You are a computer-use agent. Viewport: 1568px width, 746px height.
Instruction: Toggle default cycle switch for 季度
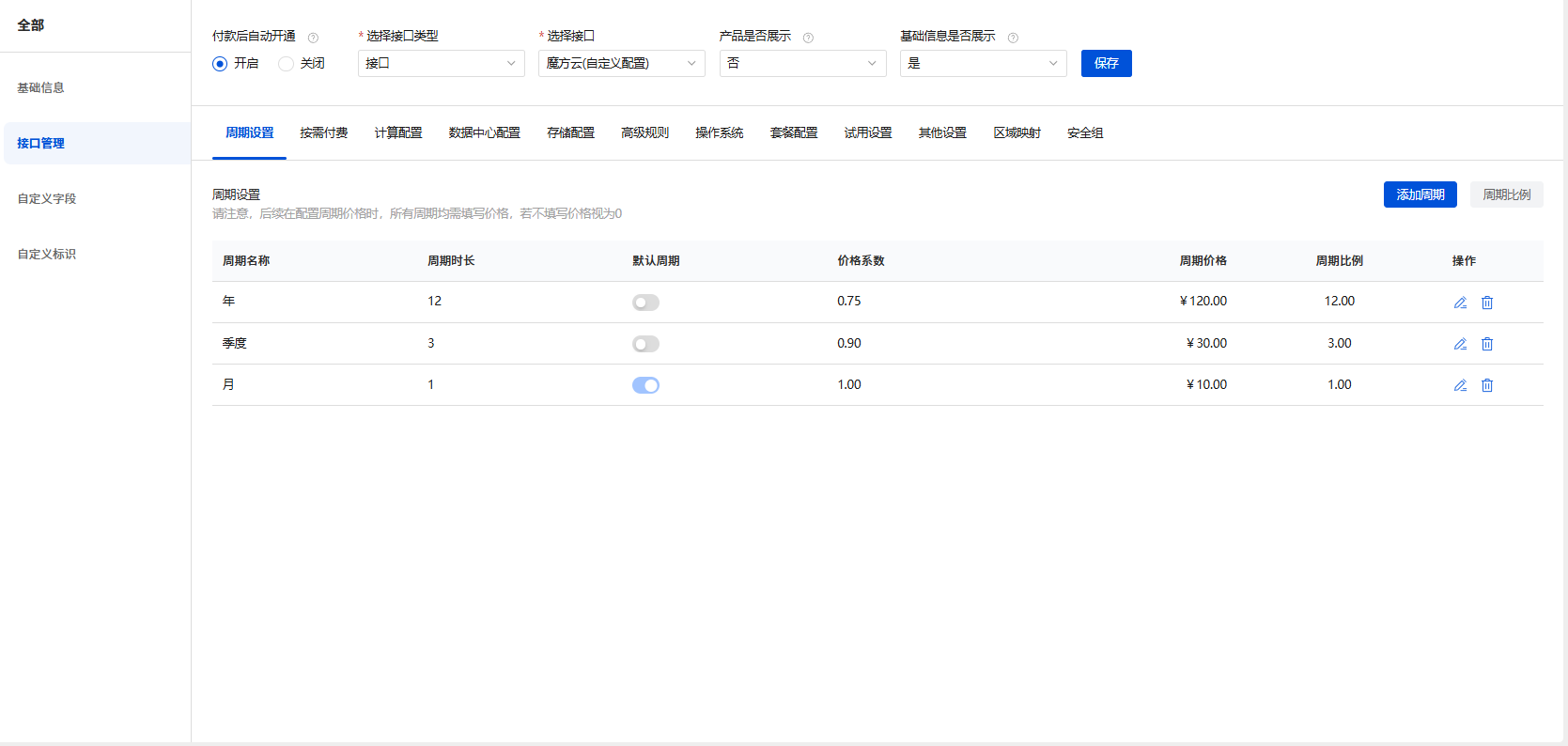pyautogui.click(x=645, y=344)
